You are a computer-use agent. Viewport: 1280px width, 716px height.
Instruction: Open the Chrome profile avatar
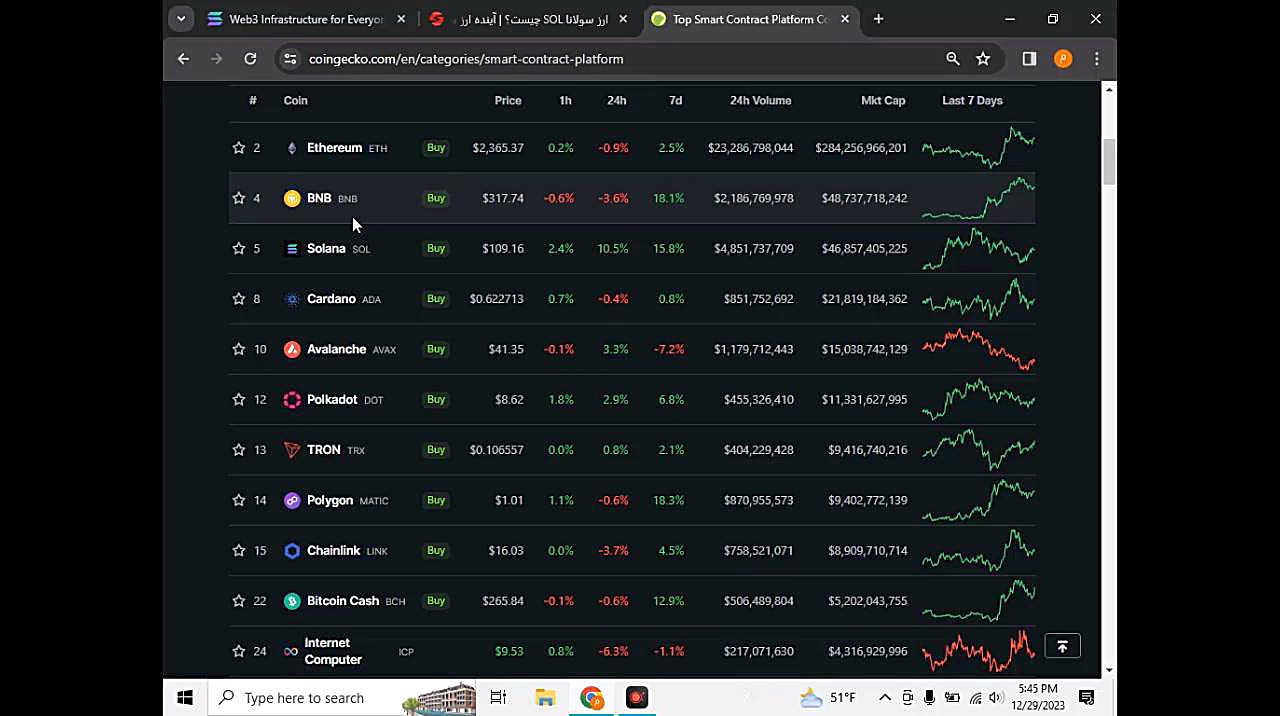(x=1063, y=59)
